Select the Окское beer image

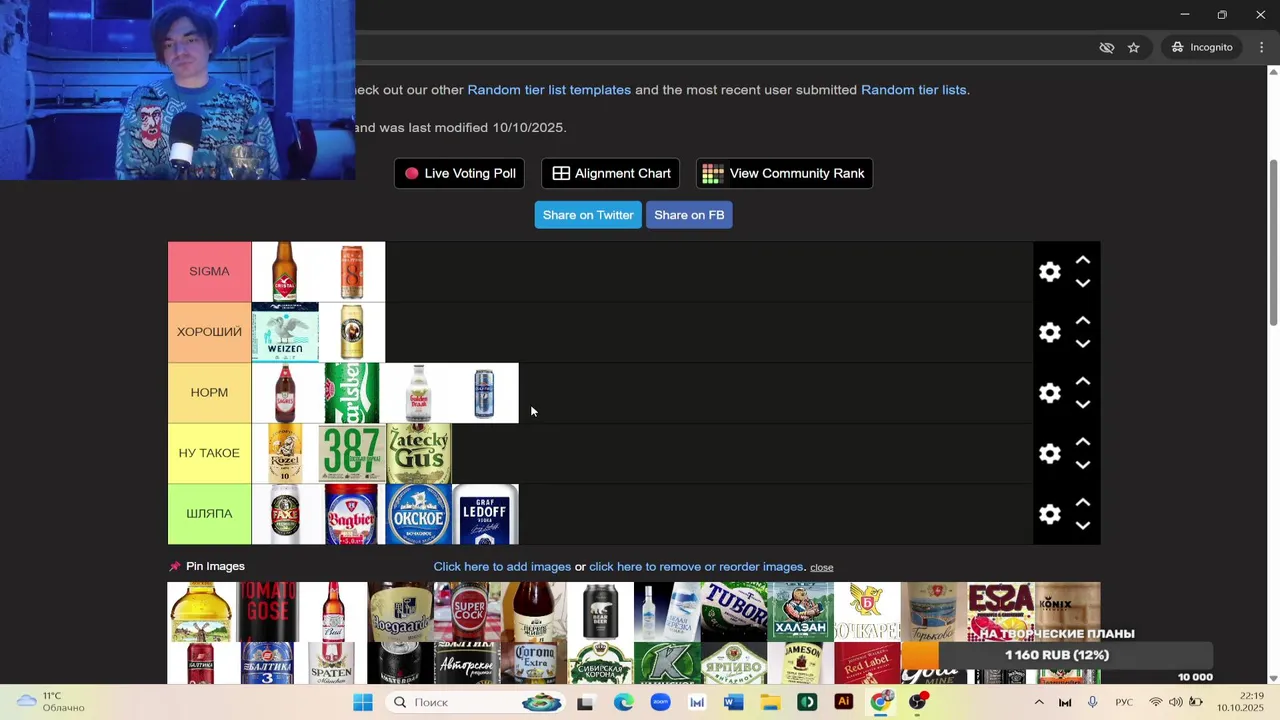tap(419, 514)
